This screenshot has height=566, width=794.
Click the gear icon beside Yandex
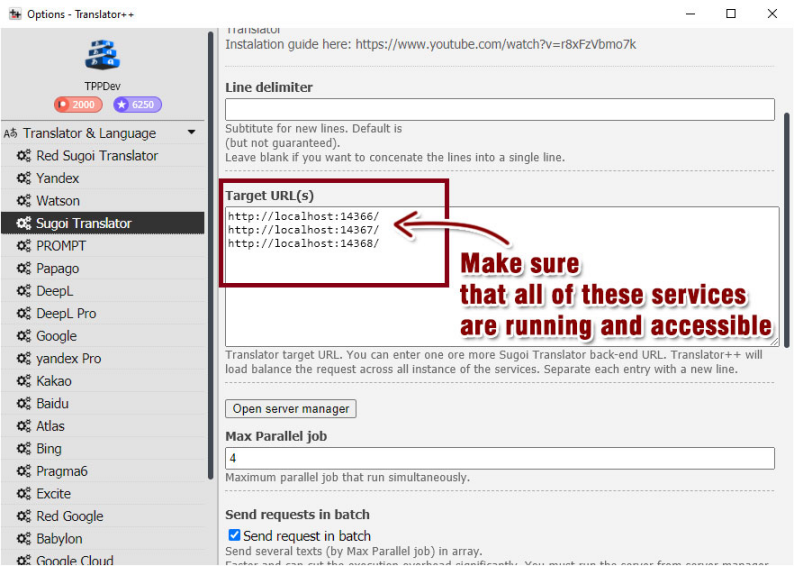[x=23, y=178]
